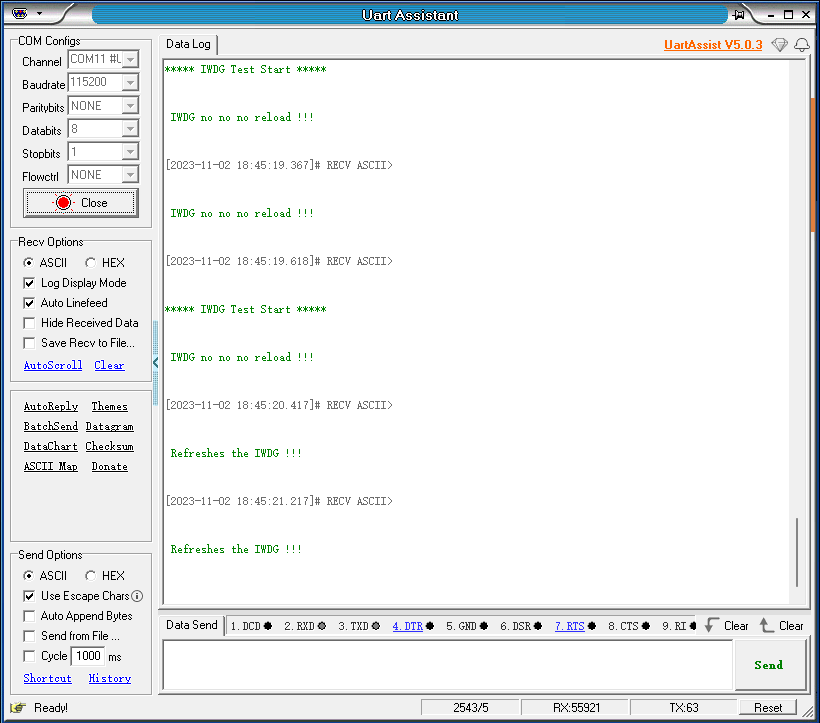Open the Baudrate 115200 dropdown
Viewport: 820px width, 723px height.
[130, 83]
